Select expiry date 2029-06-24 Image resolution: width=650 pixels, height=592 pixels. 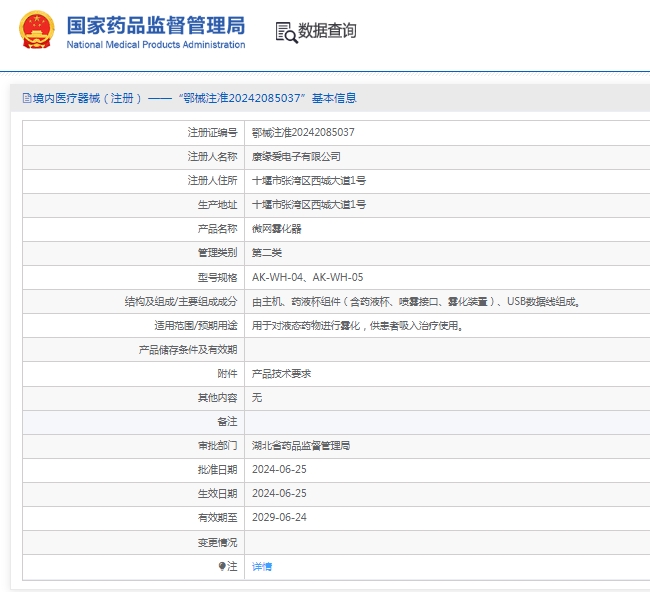(x=279, y=517)
